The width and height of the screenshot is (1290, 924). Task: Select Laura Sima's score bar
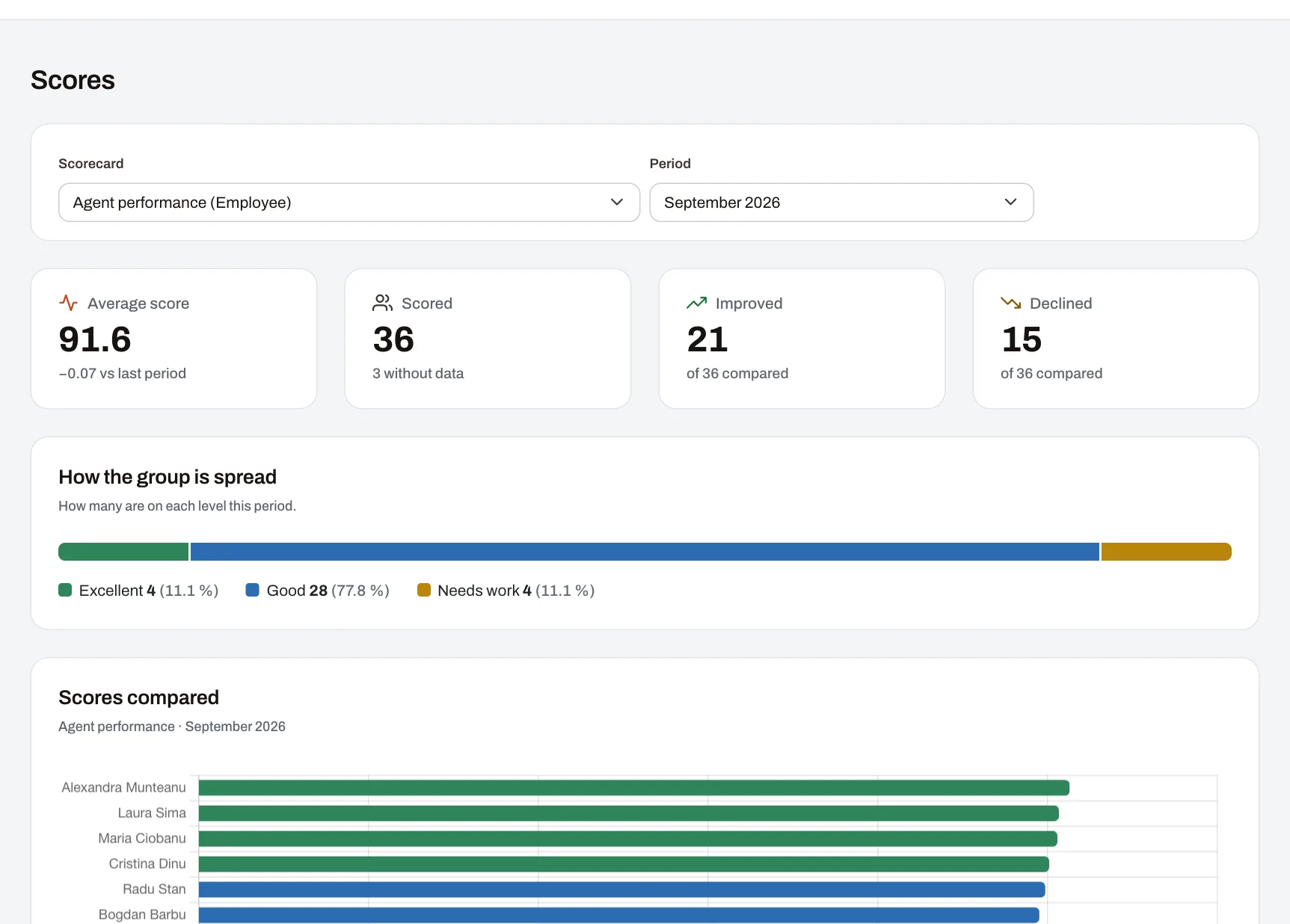coord(629,813)
